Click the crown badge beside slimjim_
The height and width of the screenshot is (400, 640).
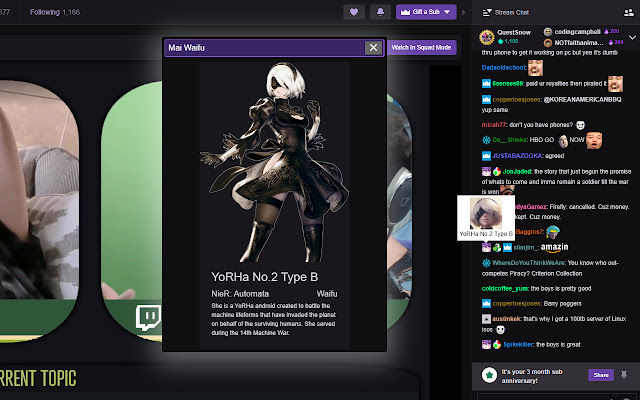coord(507,247)
